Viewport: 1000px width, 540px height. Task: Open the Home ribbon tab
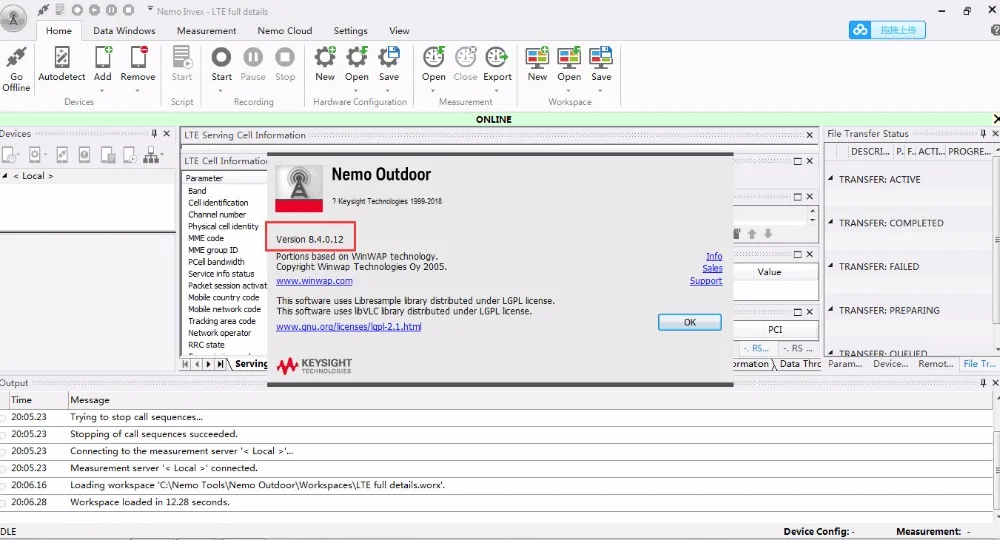[59, 31]
